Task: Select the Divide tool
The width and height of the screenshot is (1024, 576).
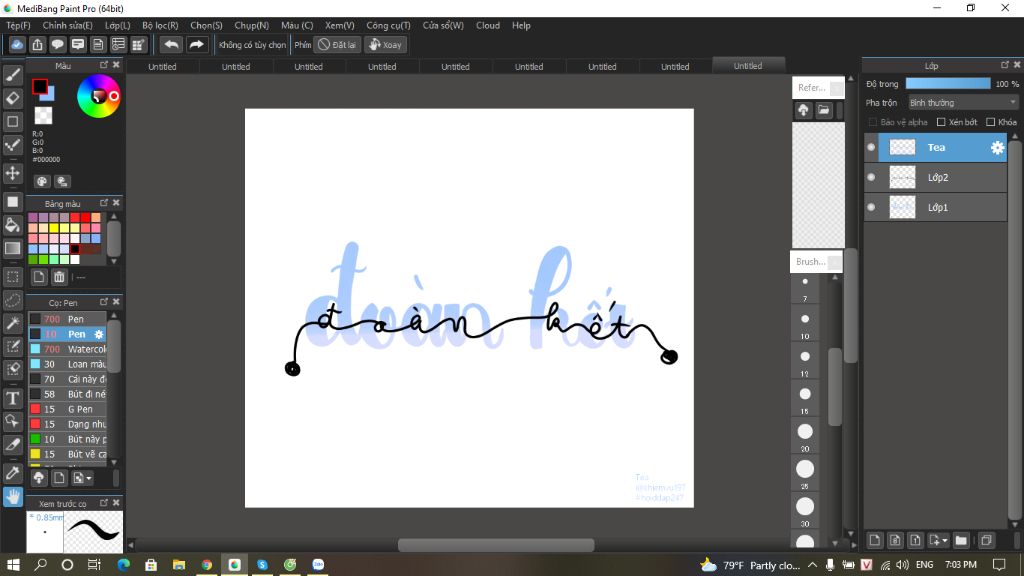Action: point(12,444)
